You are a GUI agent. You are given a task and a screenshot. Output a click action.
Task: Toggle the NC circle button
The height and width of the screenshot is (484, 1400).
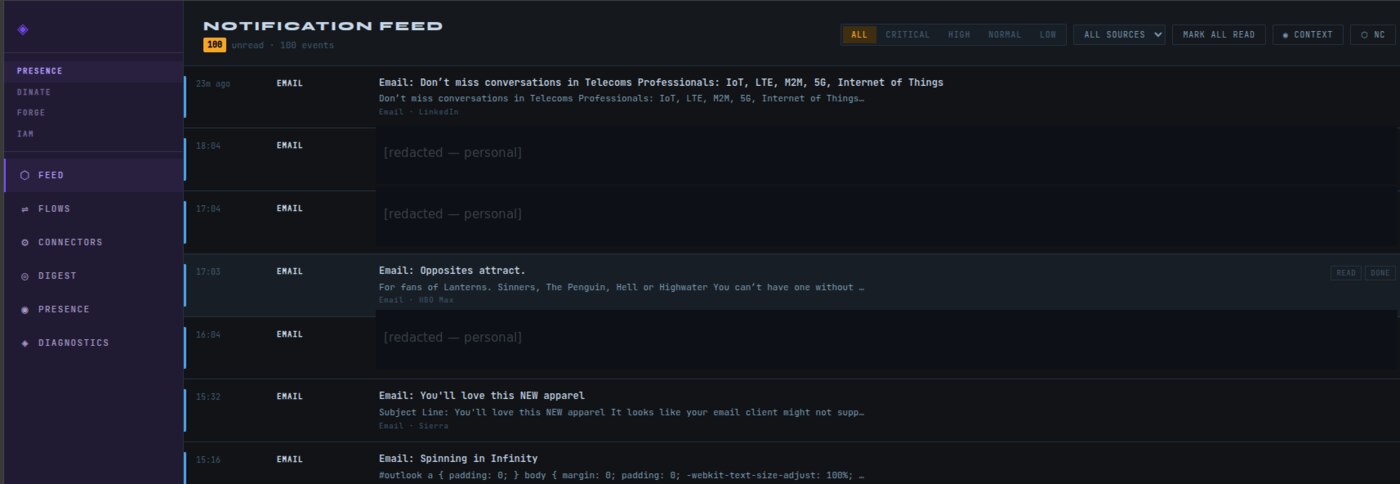pyautogui.click(x=1373, y=35)
